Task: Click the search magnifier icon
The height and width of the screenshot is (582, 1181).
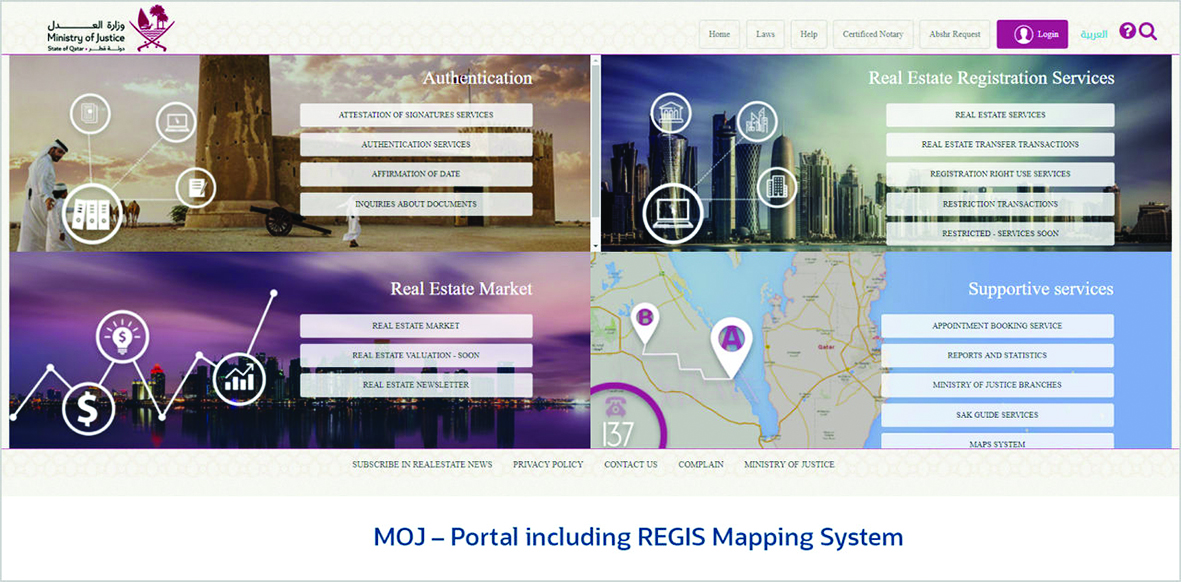Action: click(1148, 32)
